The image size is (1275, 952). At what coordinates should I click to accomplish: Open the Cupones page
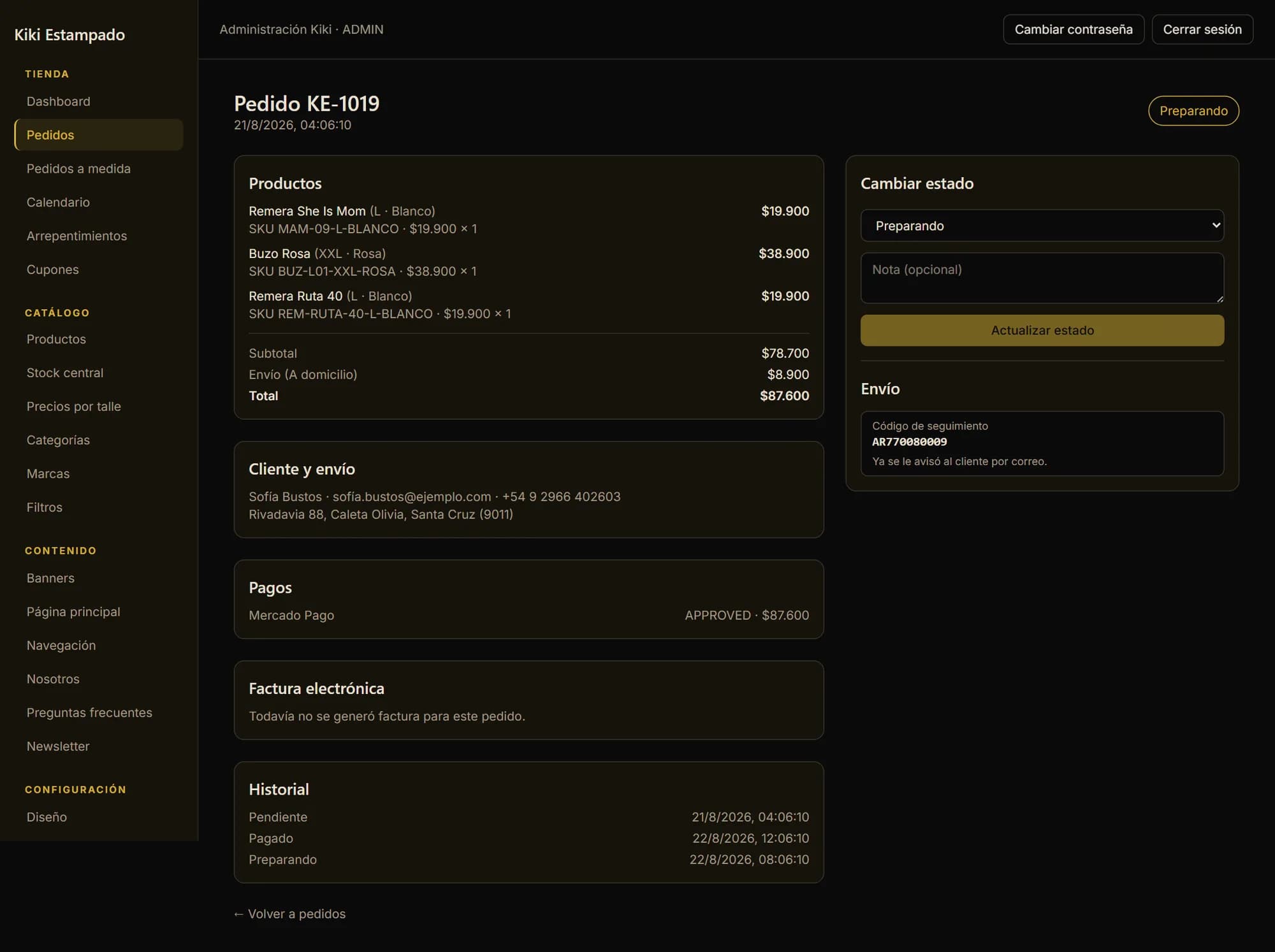point(98,270)
